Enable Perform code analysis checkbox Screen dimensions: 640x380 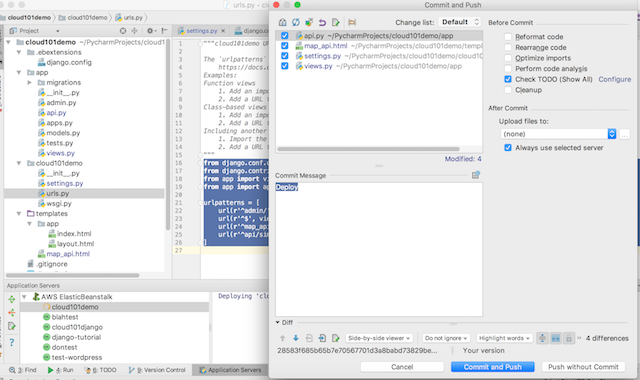pyautogui.click(x=508, y=69)
